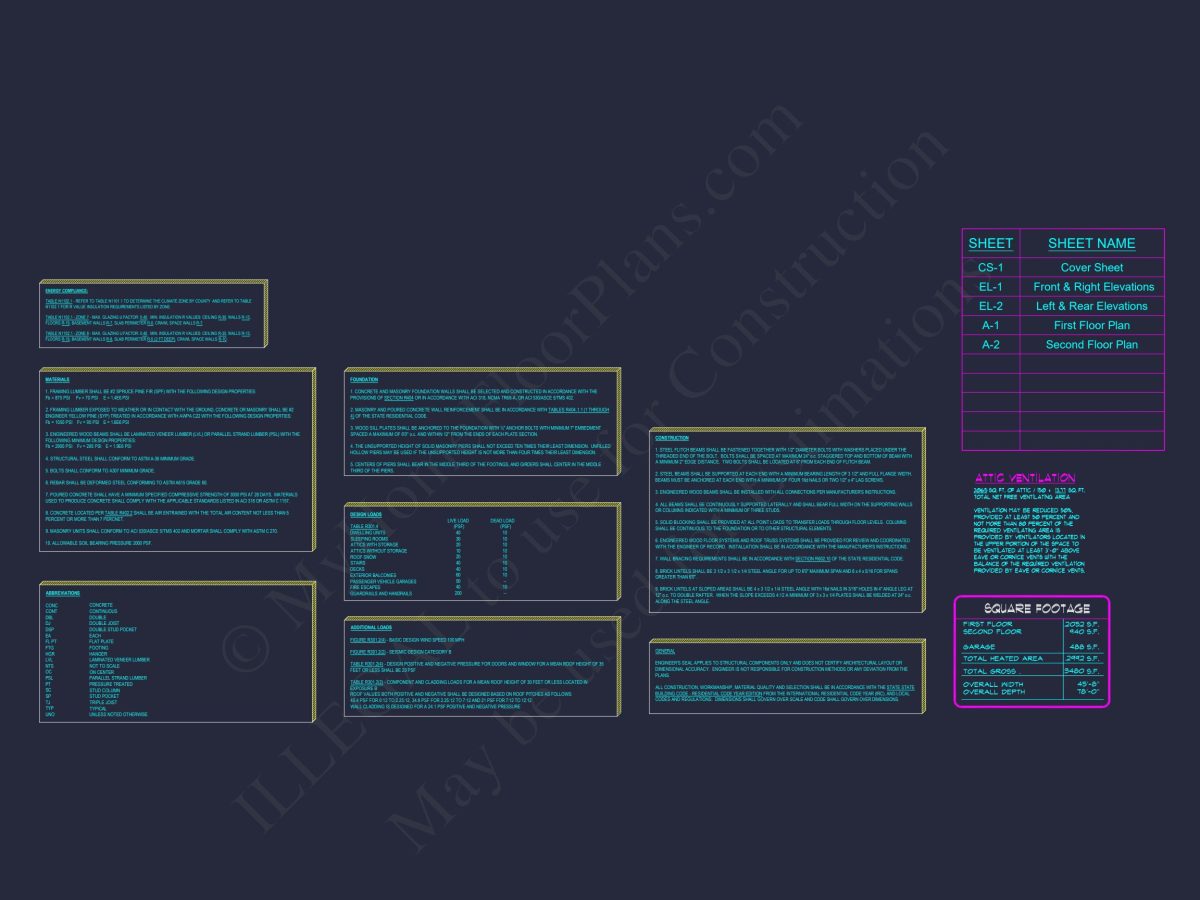Click Front & Right Elevations sheet name

[1092, 287]
